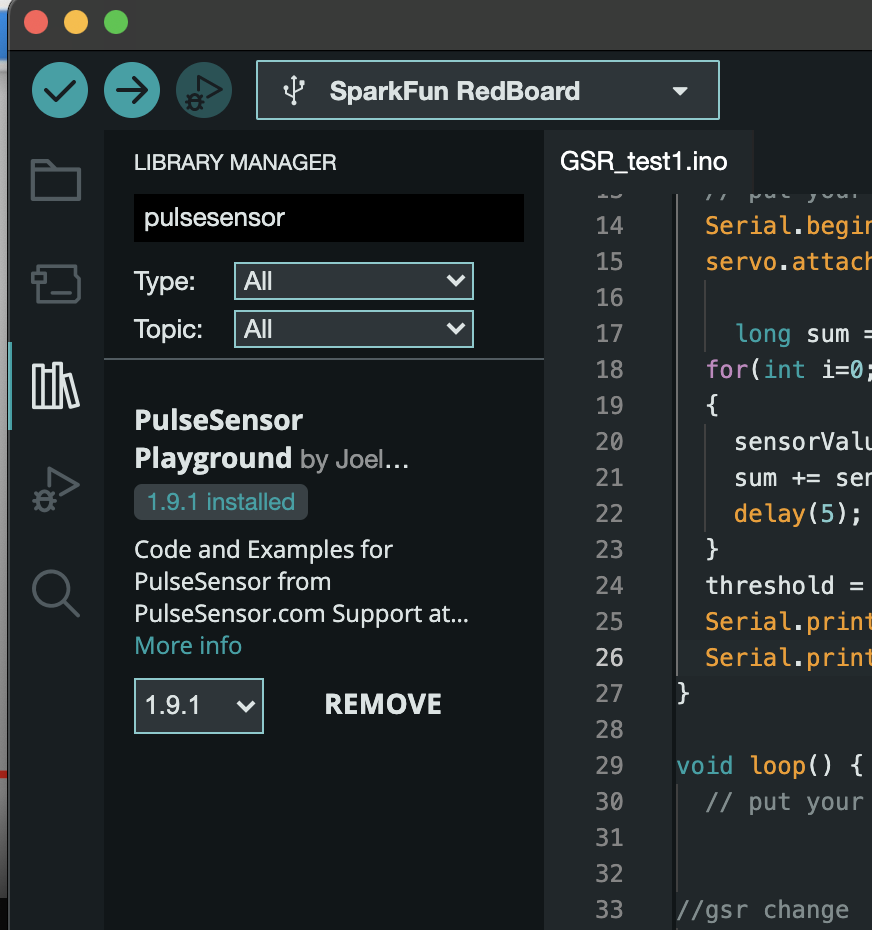This screenshot has height=930, width=872.
Task: Open the Boards Manager sidebar icon
Action: [56, 284]
